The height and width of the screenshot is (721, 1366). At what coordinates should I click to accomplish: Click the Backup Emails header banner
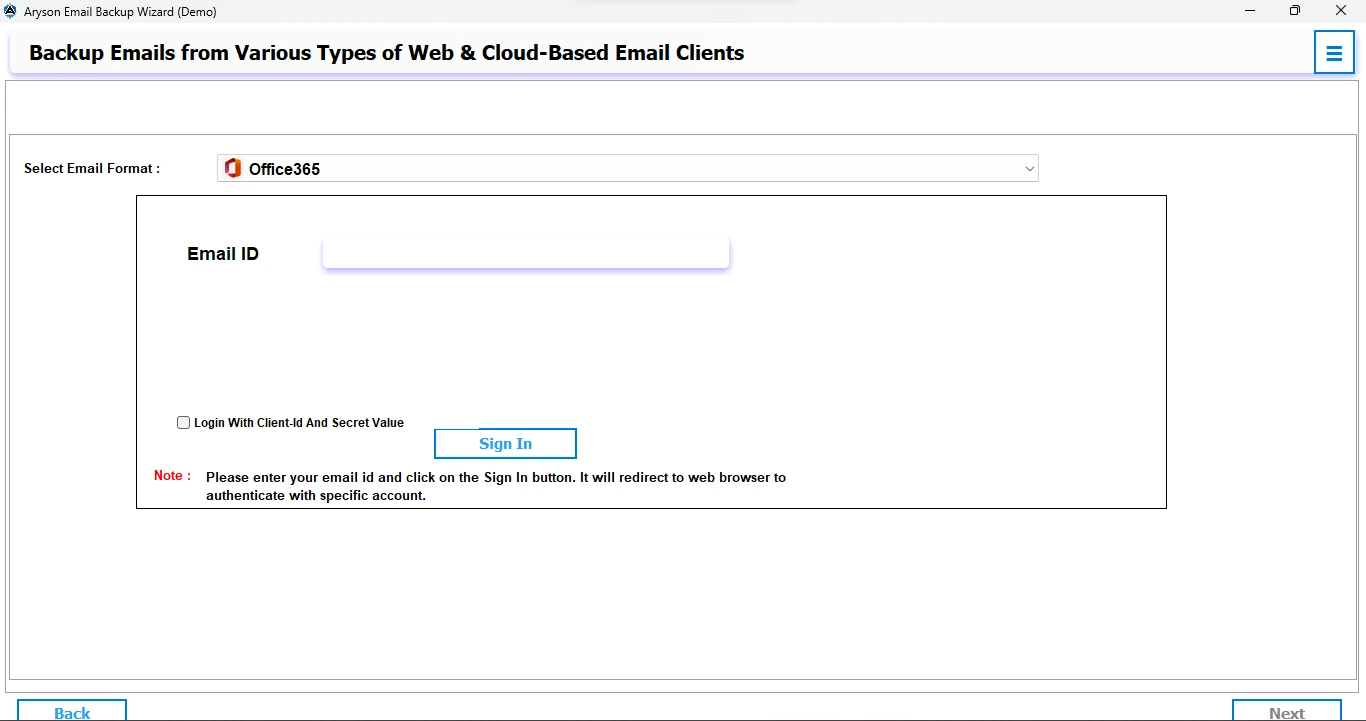(386, 52)
